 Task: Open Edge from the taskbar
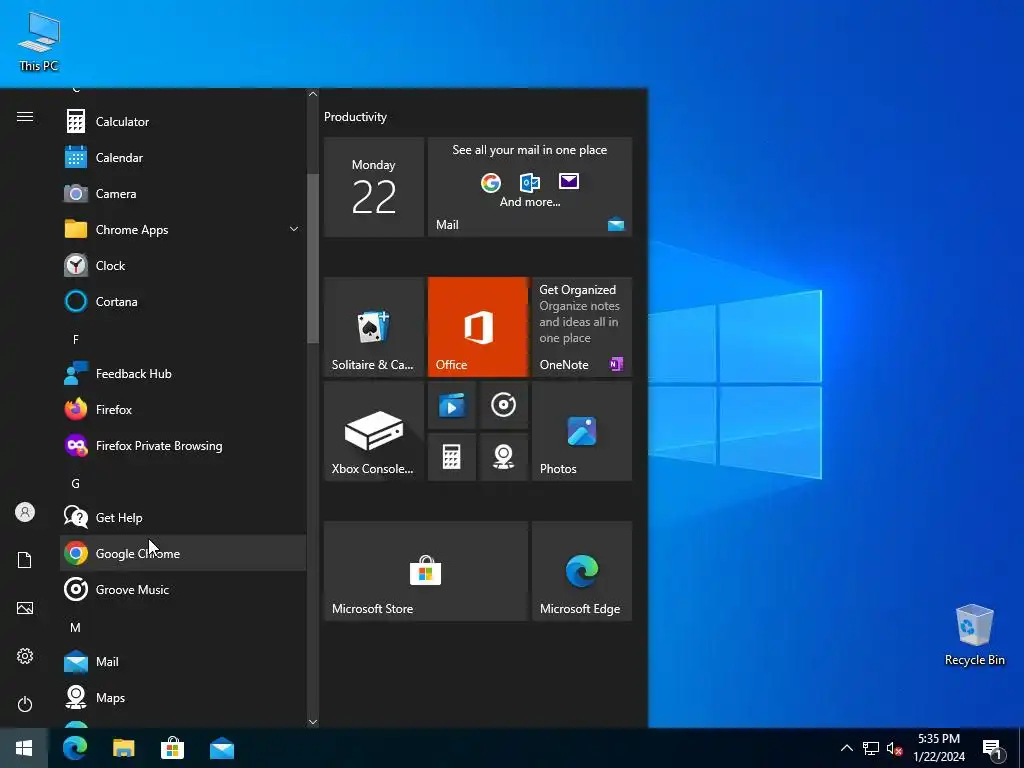point(74,748)
